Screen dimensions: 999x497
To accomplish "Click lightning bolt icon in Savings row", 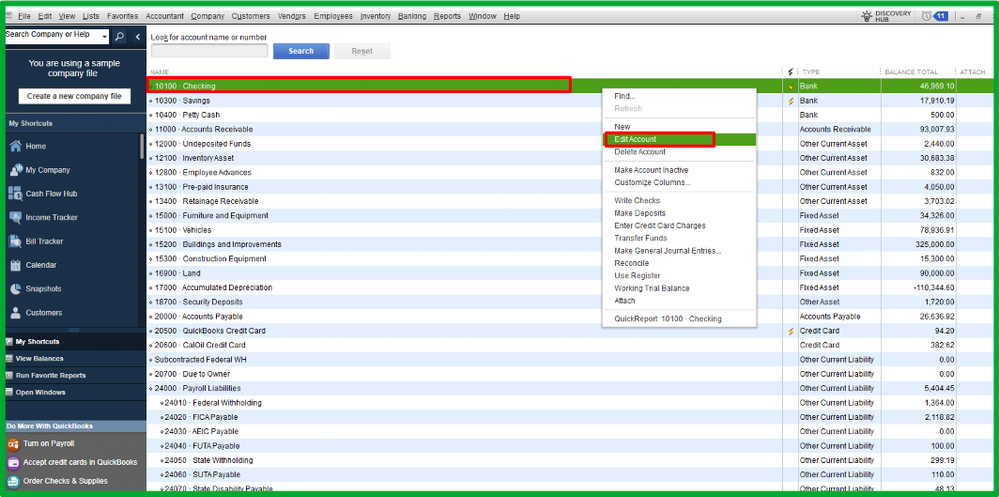I will pyautogui.click(x=791, y=101).
